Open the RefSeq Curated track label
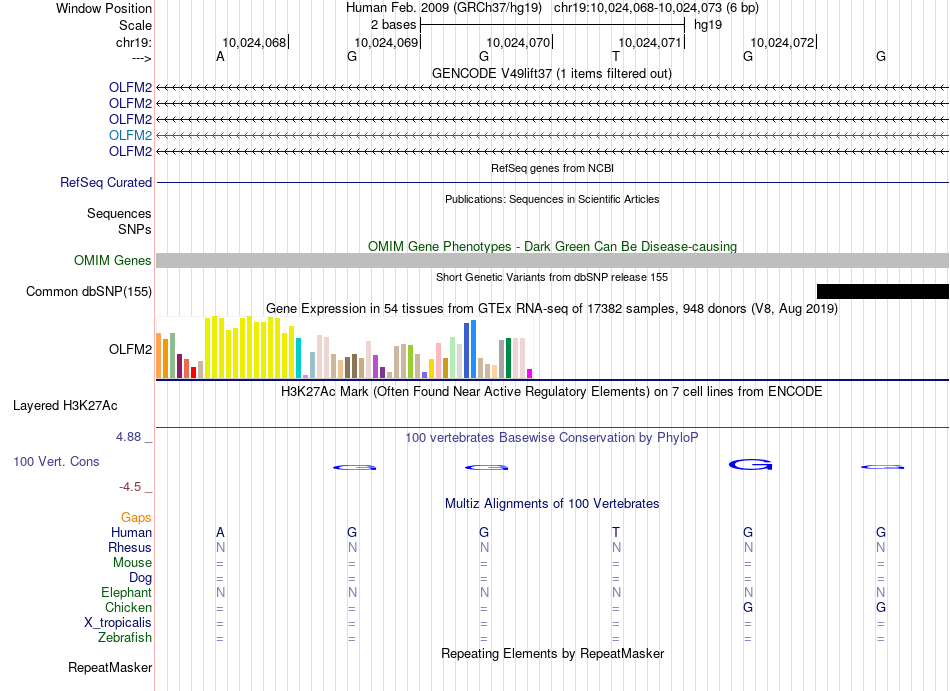 click(x=106, y=182)
